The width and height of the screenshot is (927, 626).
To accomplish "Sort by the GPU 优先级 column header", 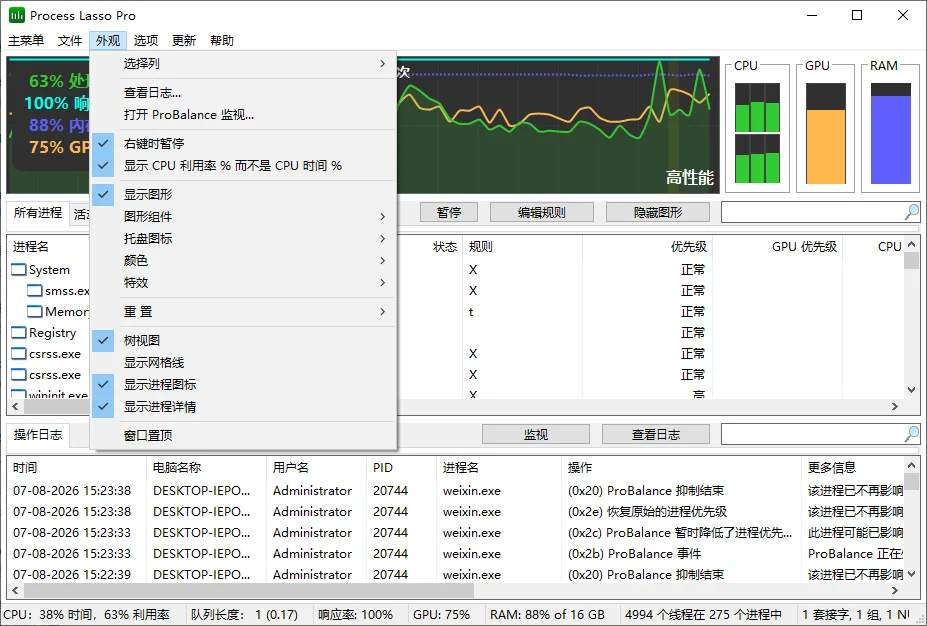I will [x=777, y=247].
